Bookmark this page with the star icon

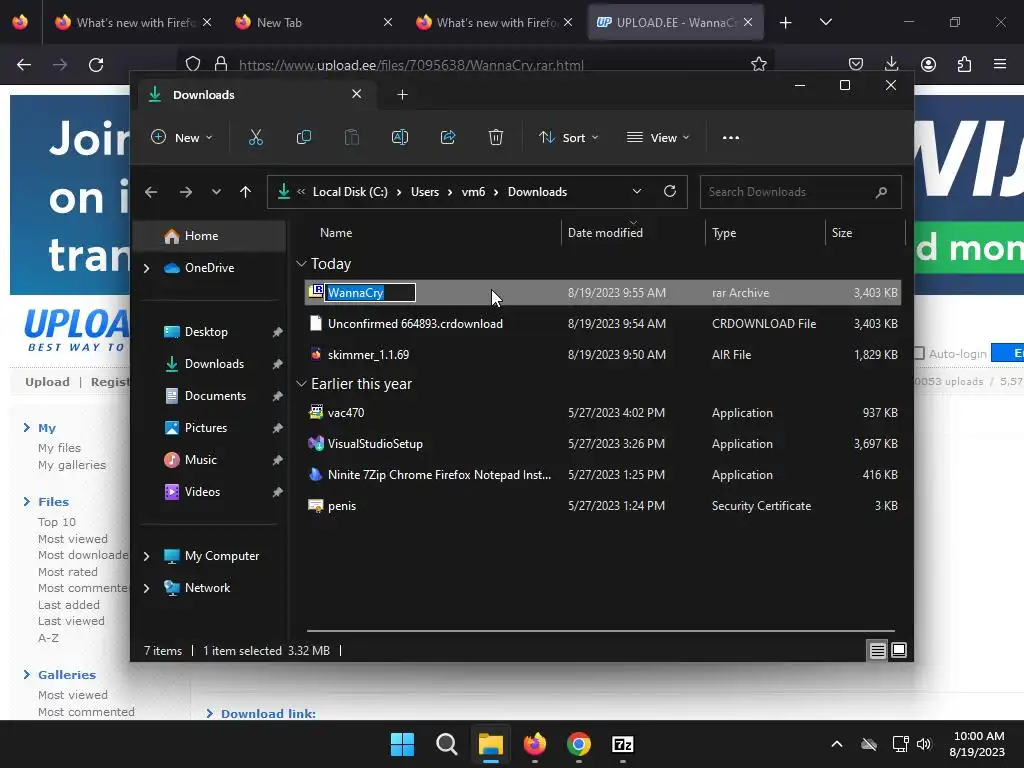click(x=758, y=64)
